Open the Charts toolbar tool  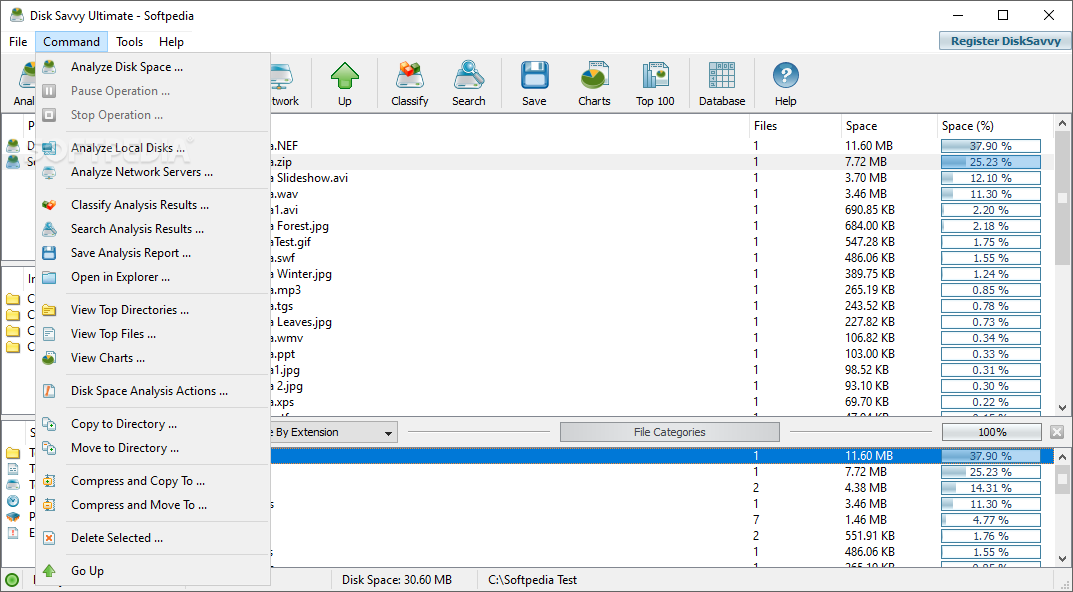[594, 83]
